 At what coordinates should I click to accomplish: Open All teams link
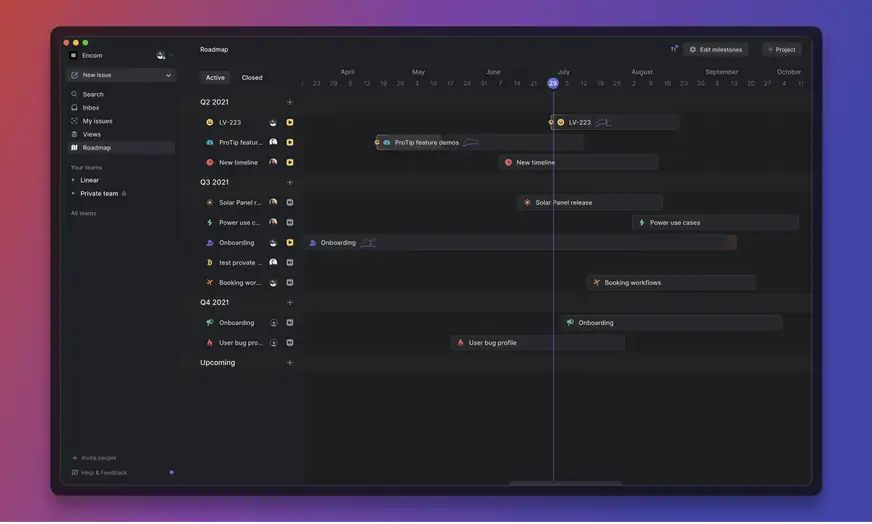[83, 214]
